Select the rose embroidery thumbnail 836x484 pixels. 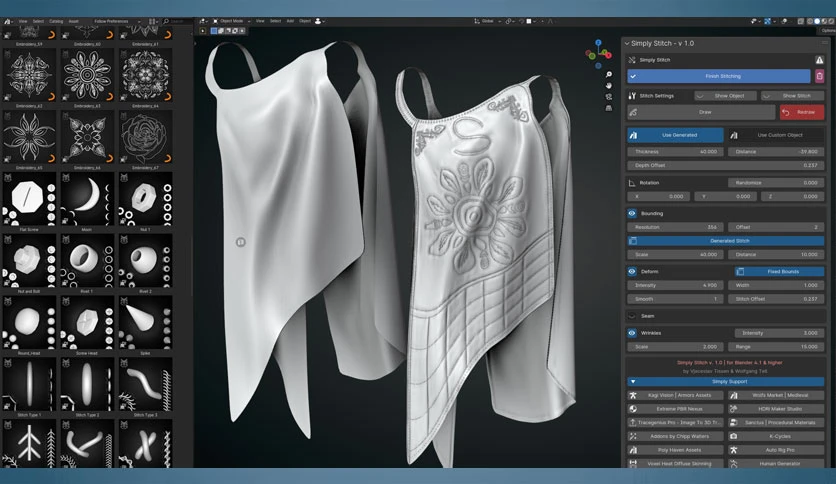[146, 137]
